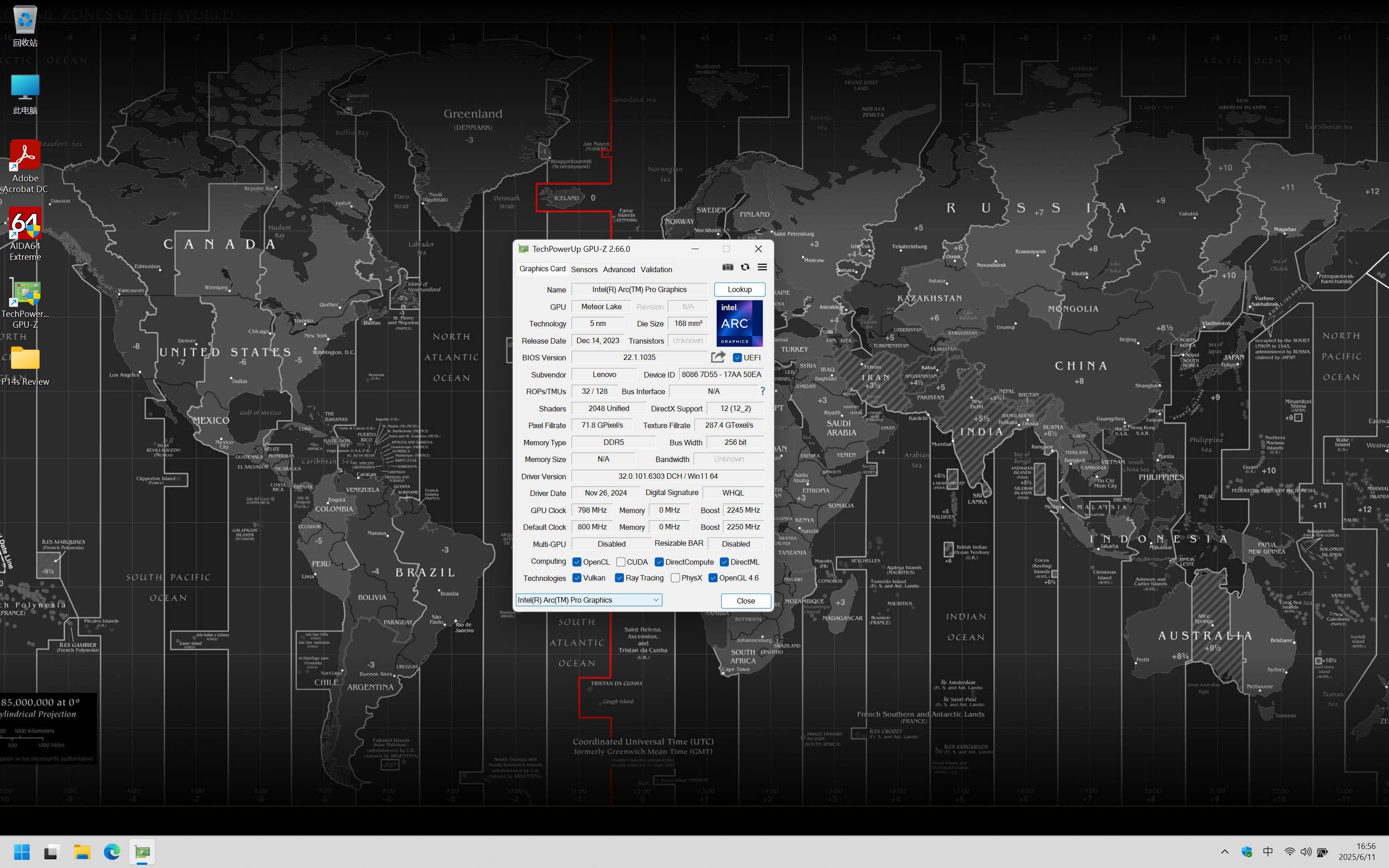Select the AIDA64 Extreme shortcut
The image size is (1389, 868).
25,234
